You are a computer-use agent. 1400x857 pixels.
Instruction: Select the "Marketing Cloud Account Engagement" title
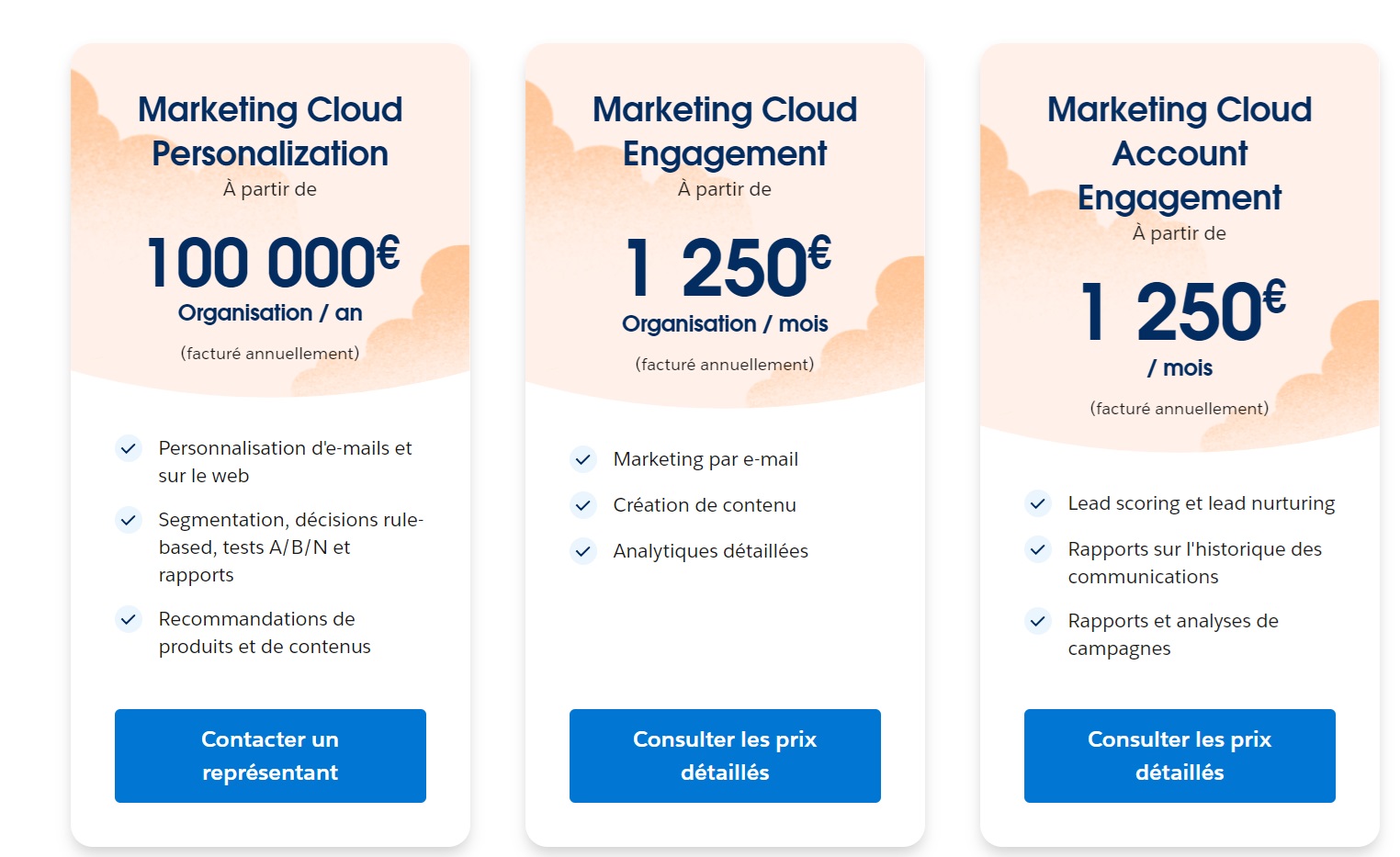[1179, 152]
